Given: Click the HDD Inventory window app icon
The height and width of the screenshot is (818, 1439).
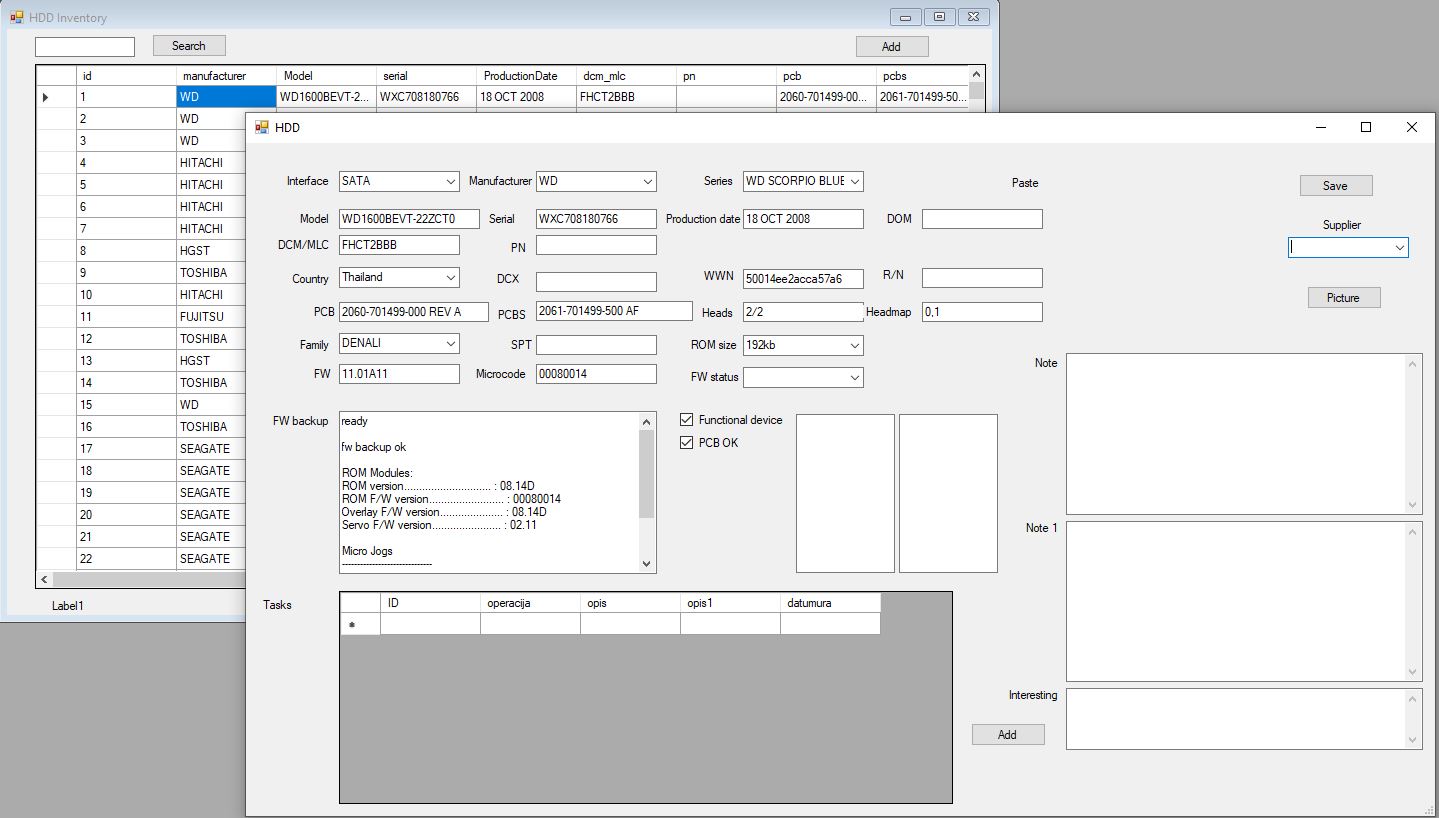Looking at the screenshot, I should tap(16, 17).
